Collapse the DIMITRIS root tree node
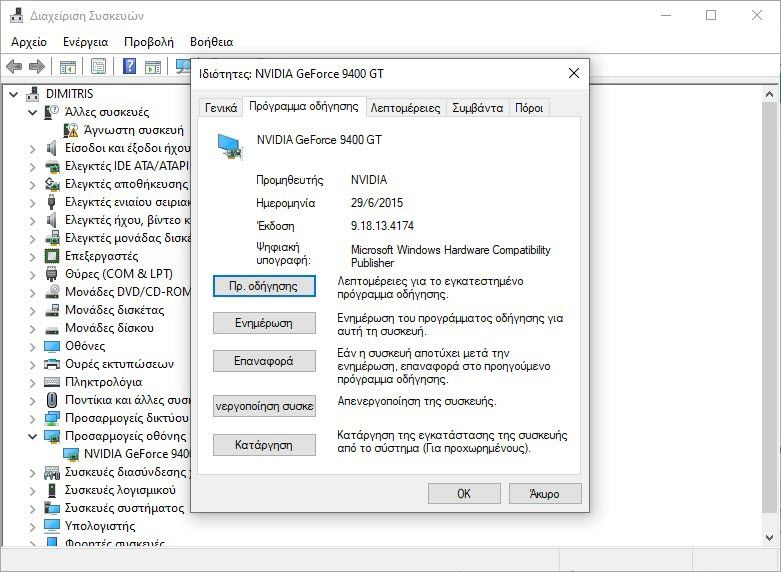Image resolution: width=781 pixels, height=572 pixels. click(14, 94)
